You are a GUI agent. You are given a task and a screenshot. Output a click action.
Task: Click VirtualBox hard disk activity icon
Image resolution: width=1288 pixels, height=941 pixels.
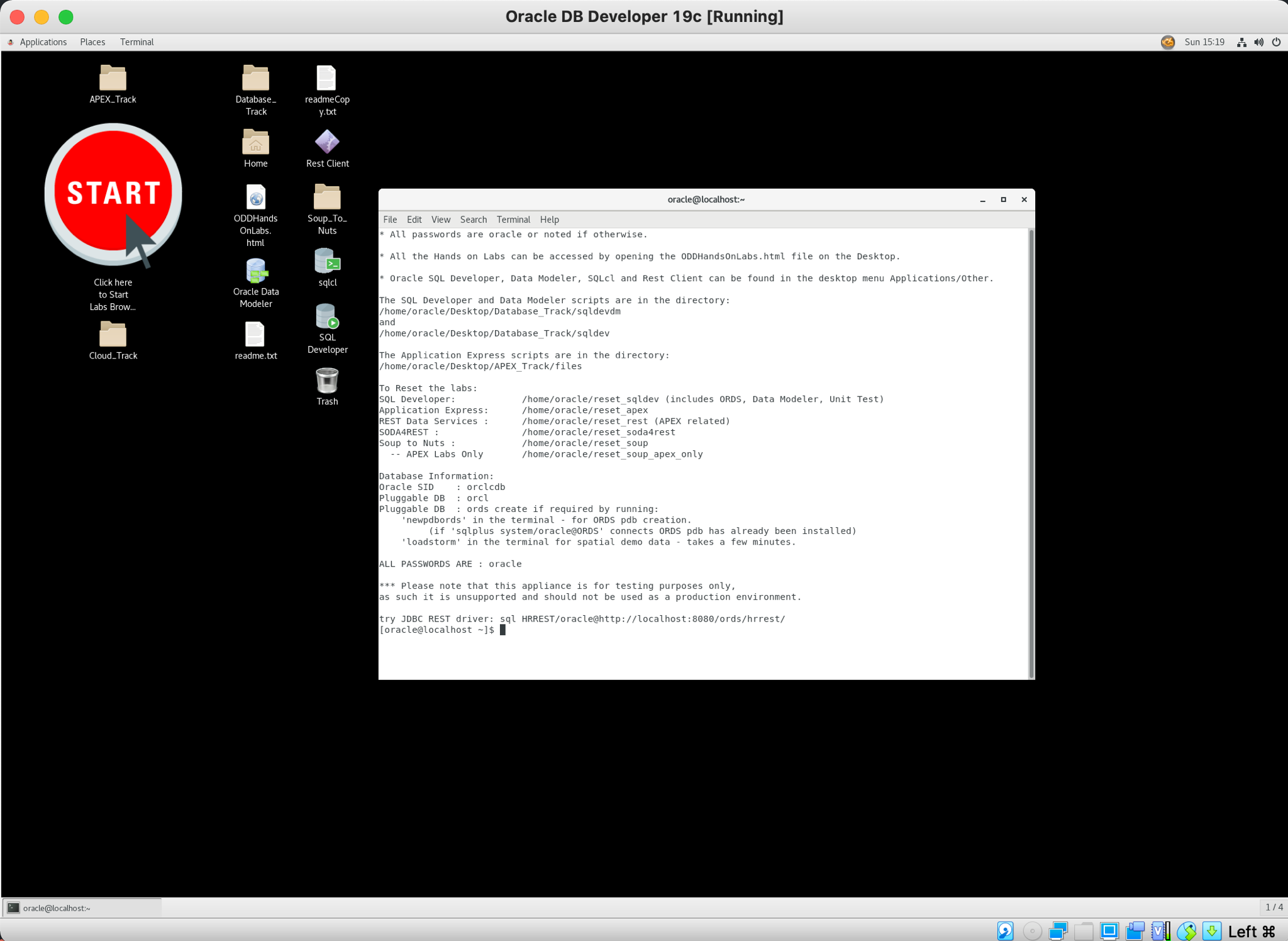point(1005,930)
